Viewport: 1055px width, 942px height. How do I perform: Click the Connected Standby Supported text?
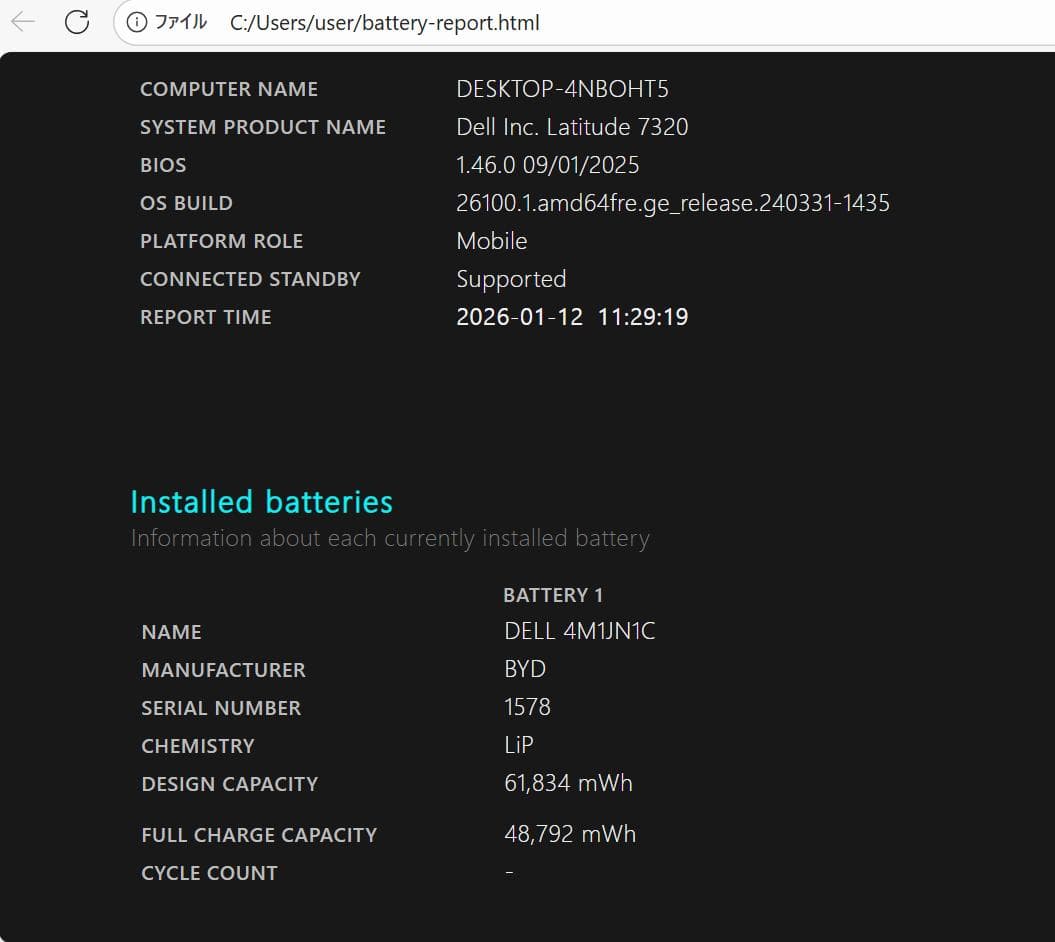click(511, 279)
